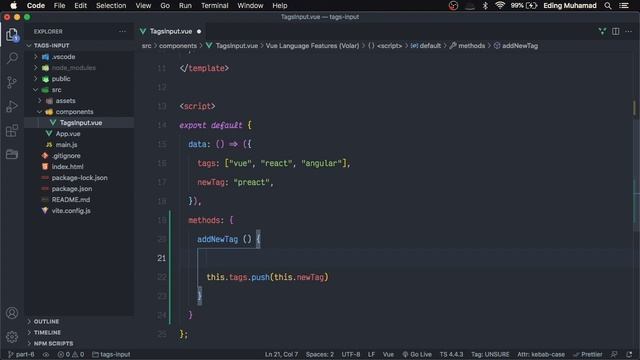The height and width of the screenshot is (360, 640).
Task: Open the Source Control view
Action: point(12,82)
